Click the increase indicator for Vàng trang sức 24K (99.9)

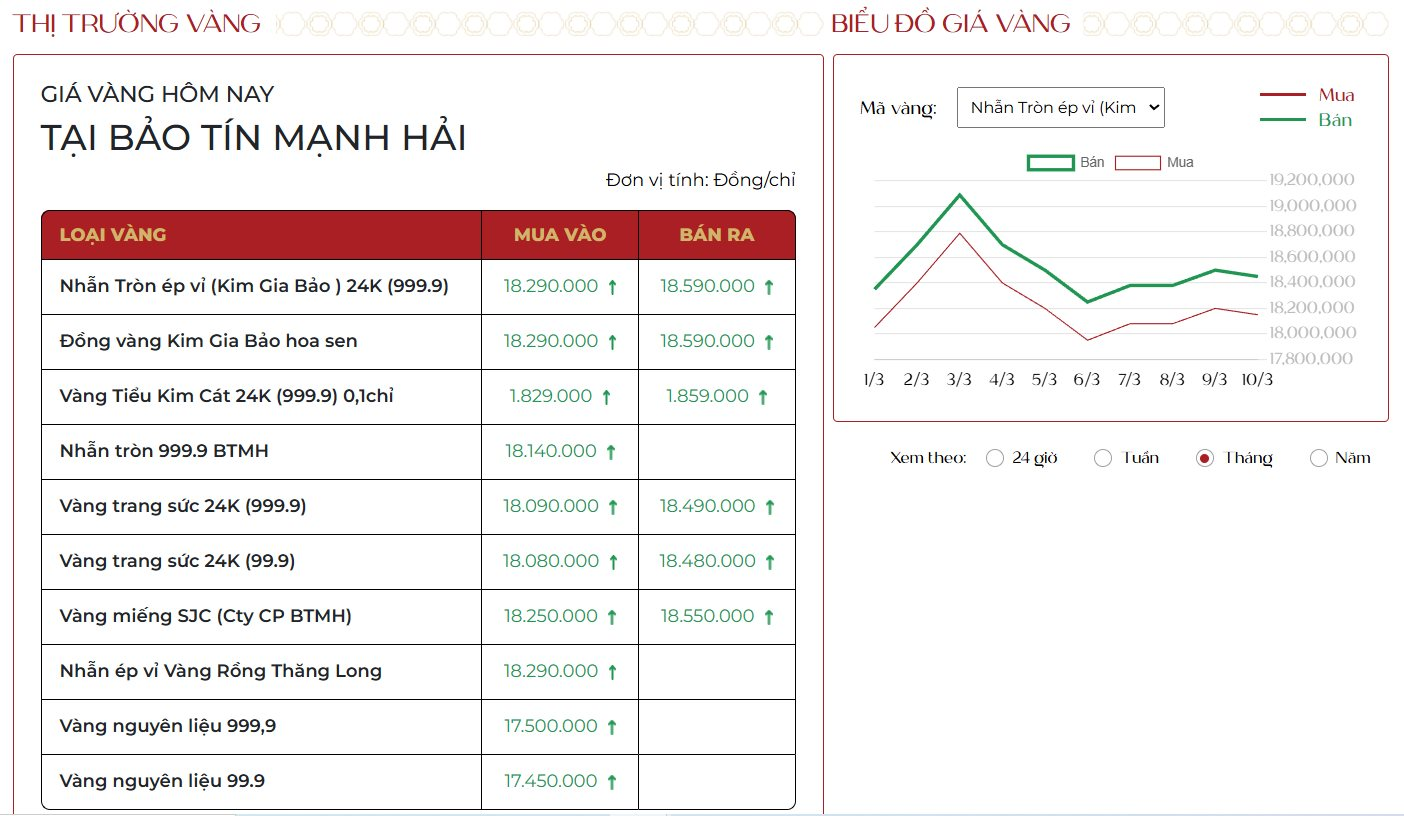613,561
